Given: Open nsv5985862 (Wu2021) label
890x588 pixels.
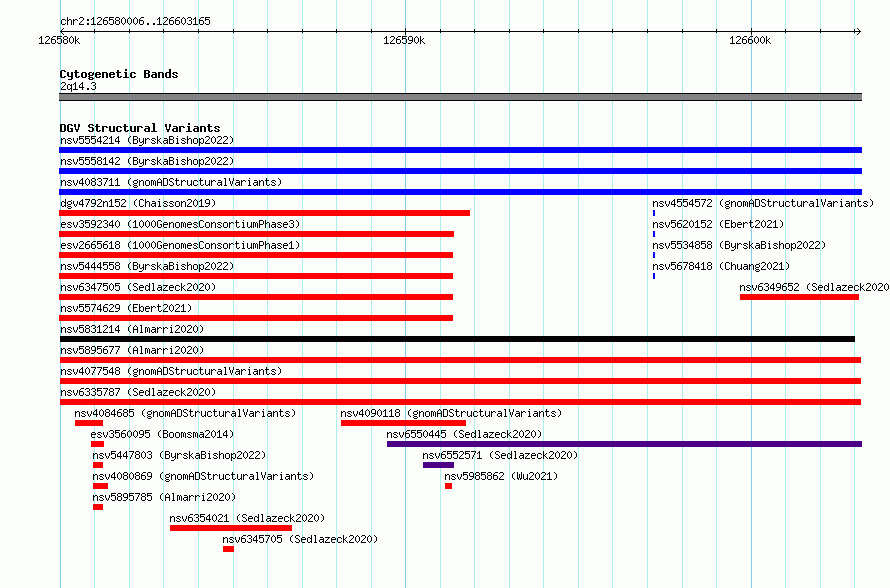Looking at the screenshot, I should [501, 476].
